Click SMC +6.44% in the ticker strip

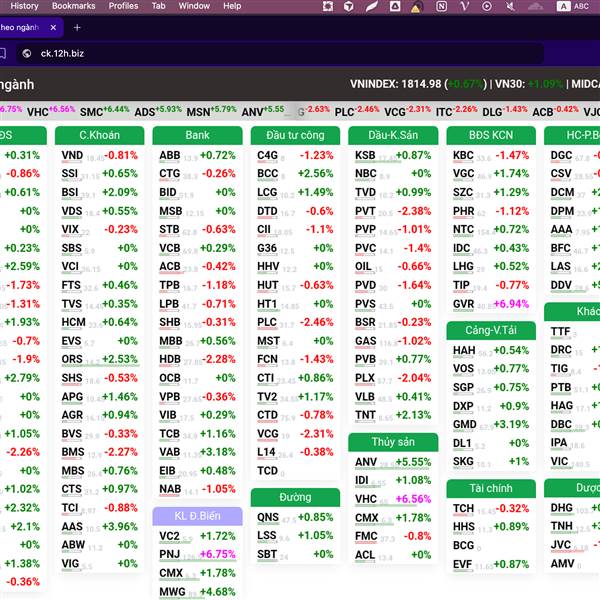point(104,111)
